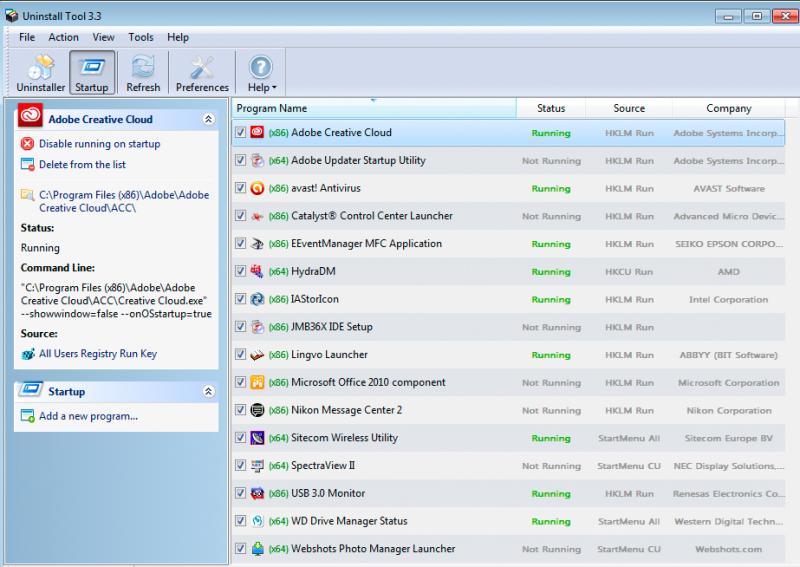
Task: Collapse the Adobe Creative Cloud details panel
Action: (208, 119)
